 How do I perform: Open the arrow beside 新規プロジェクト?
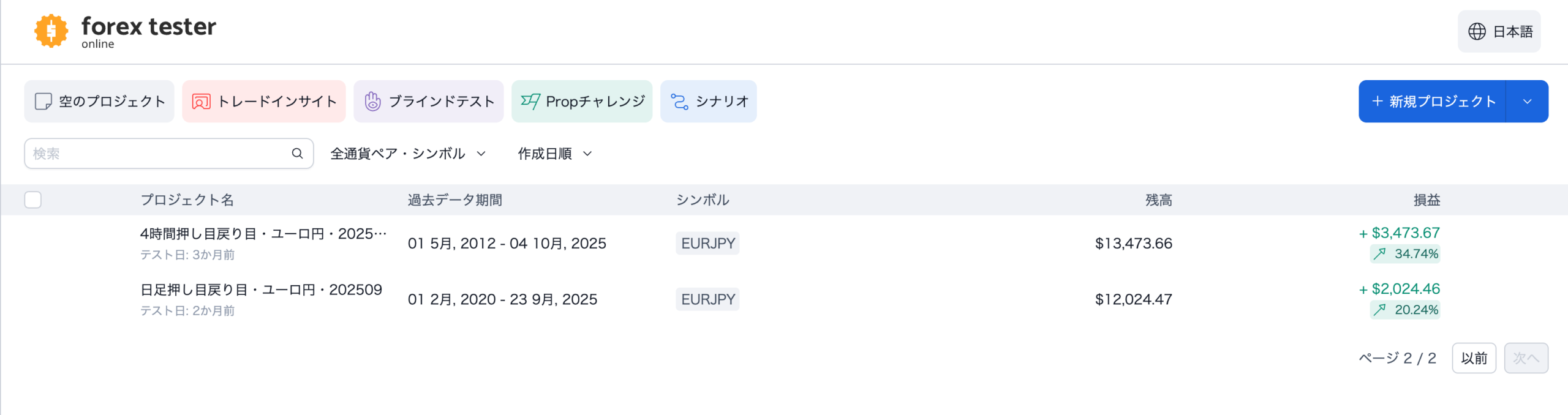(x=1527, y=102)
